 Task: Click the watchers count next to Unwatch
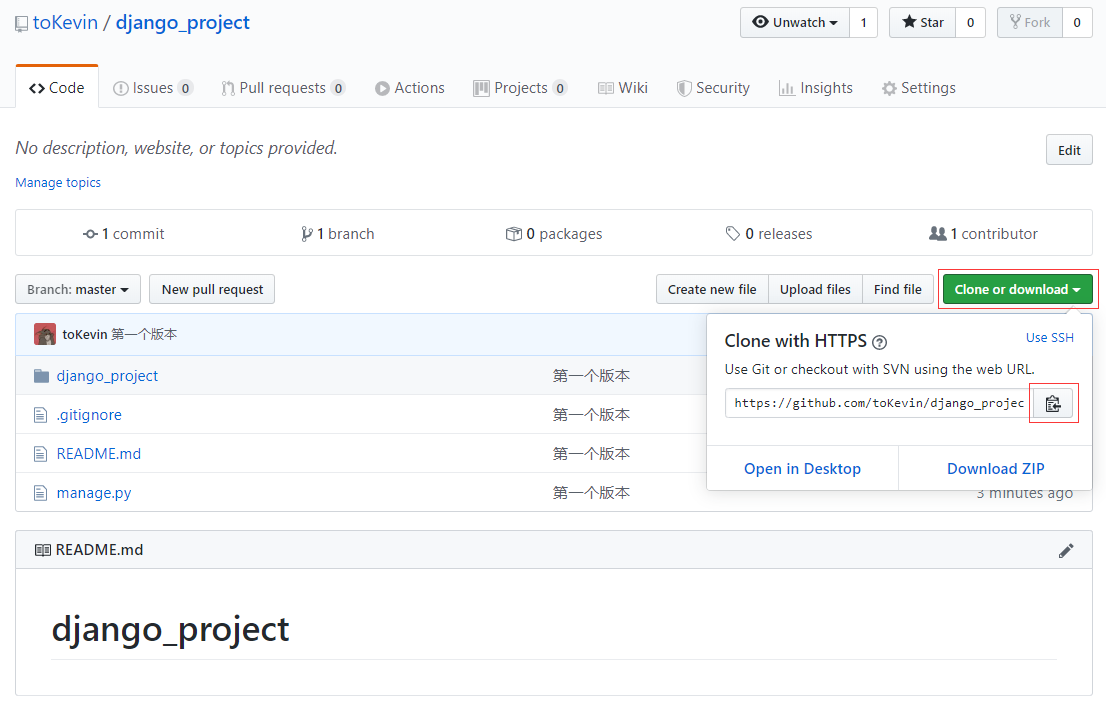863,23
